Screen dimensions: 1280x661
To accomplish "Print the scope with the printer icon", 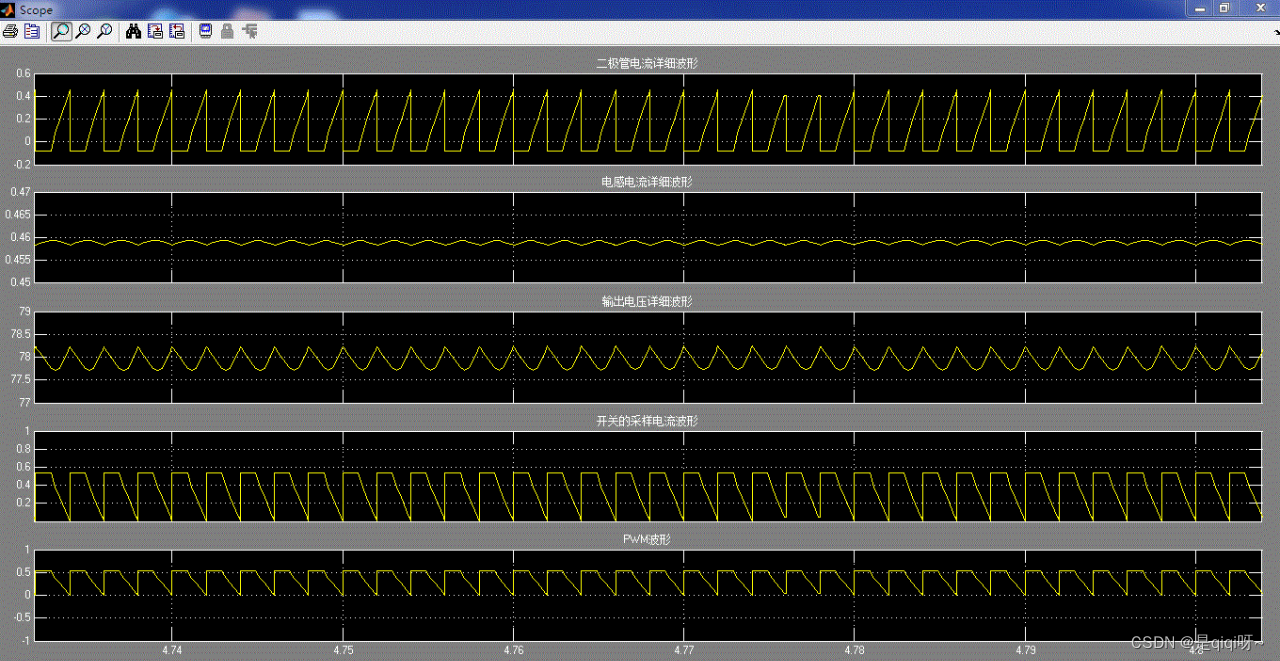I will [10, 31].
